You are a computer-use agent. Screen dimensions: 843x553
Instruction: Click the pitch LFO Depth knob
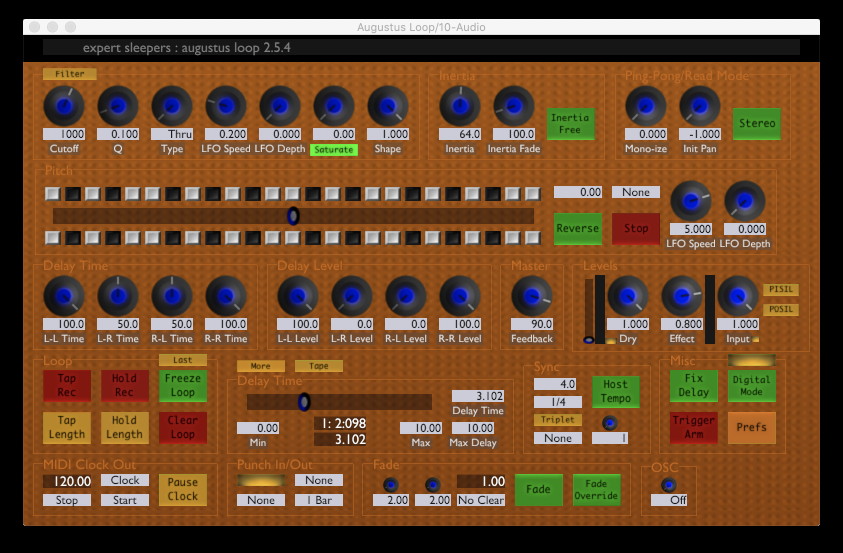click(x=745, y=201)
